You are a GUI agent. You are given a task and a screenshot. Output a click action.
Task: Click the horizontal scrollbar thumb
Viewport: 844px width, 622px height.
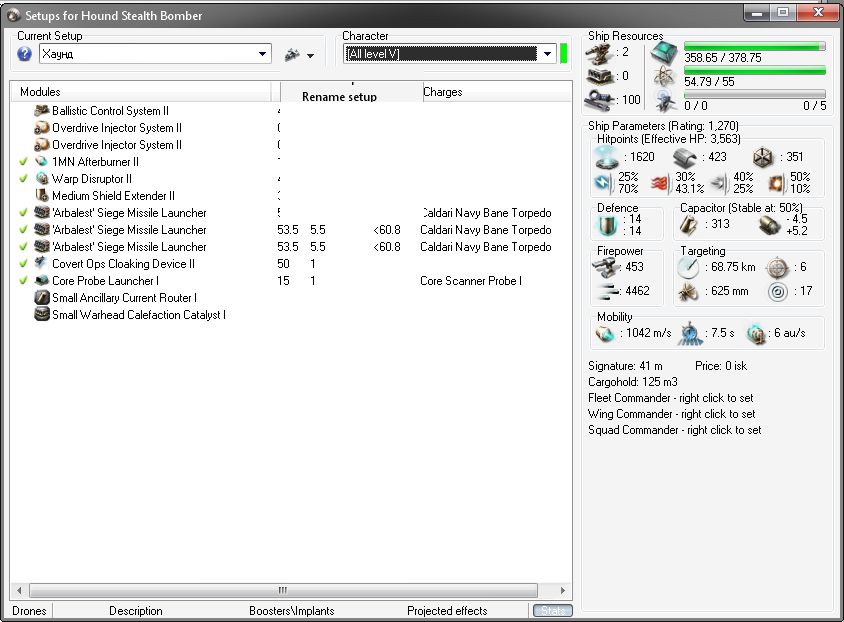(283, 590)
